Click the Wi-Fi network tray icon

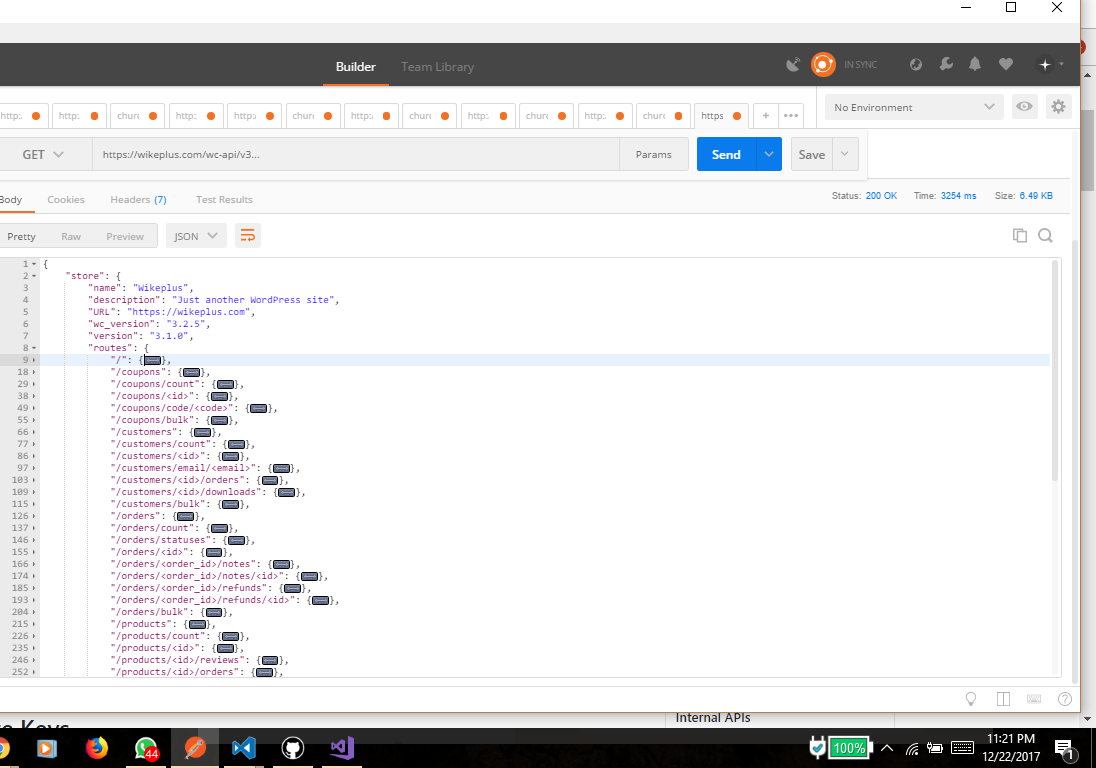pyautogui.click(x=911, y=749)
